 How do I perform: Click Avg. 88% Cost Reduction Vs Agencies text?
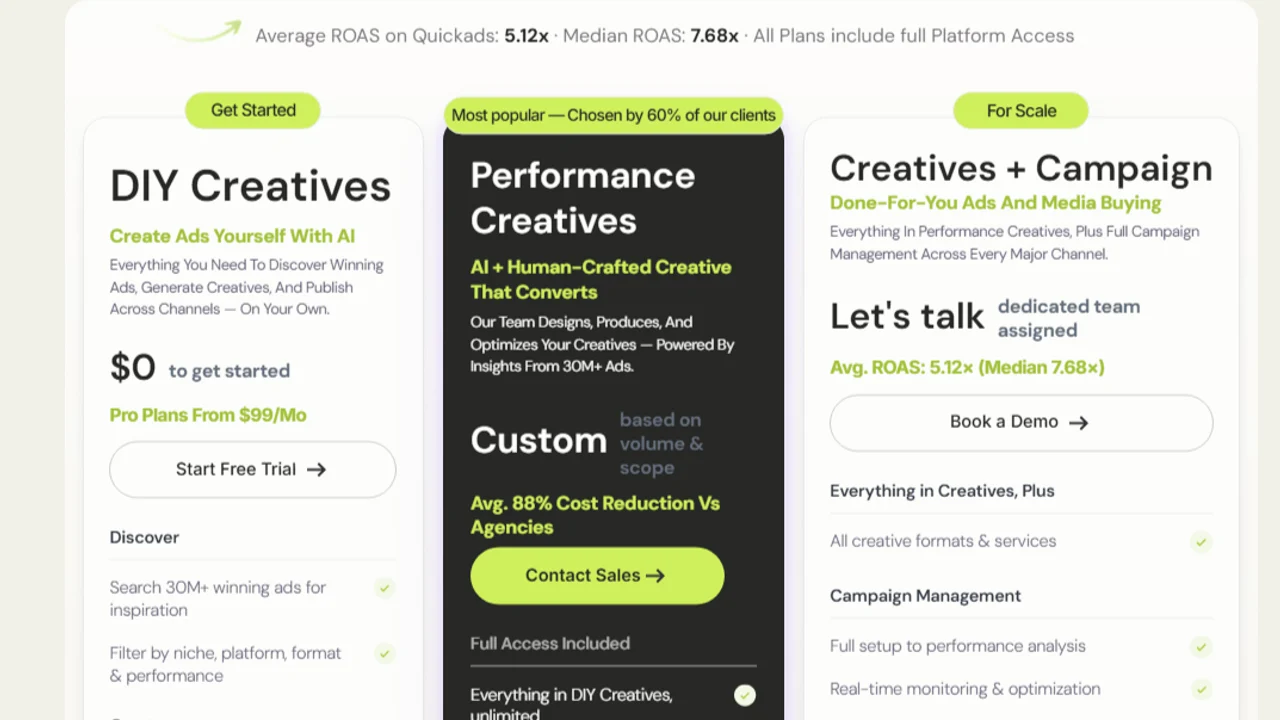[595, 515]
